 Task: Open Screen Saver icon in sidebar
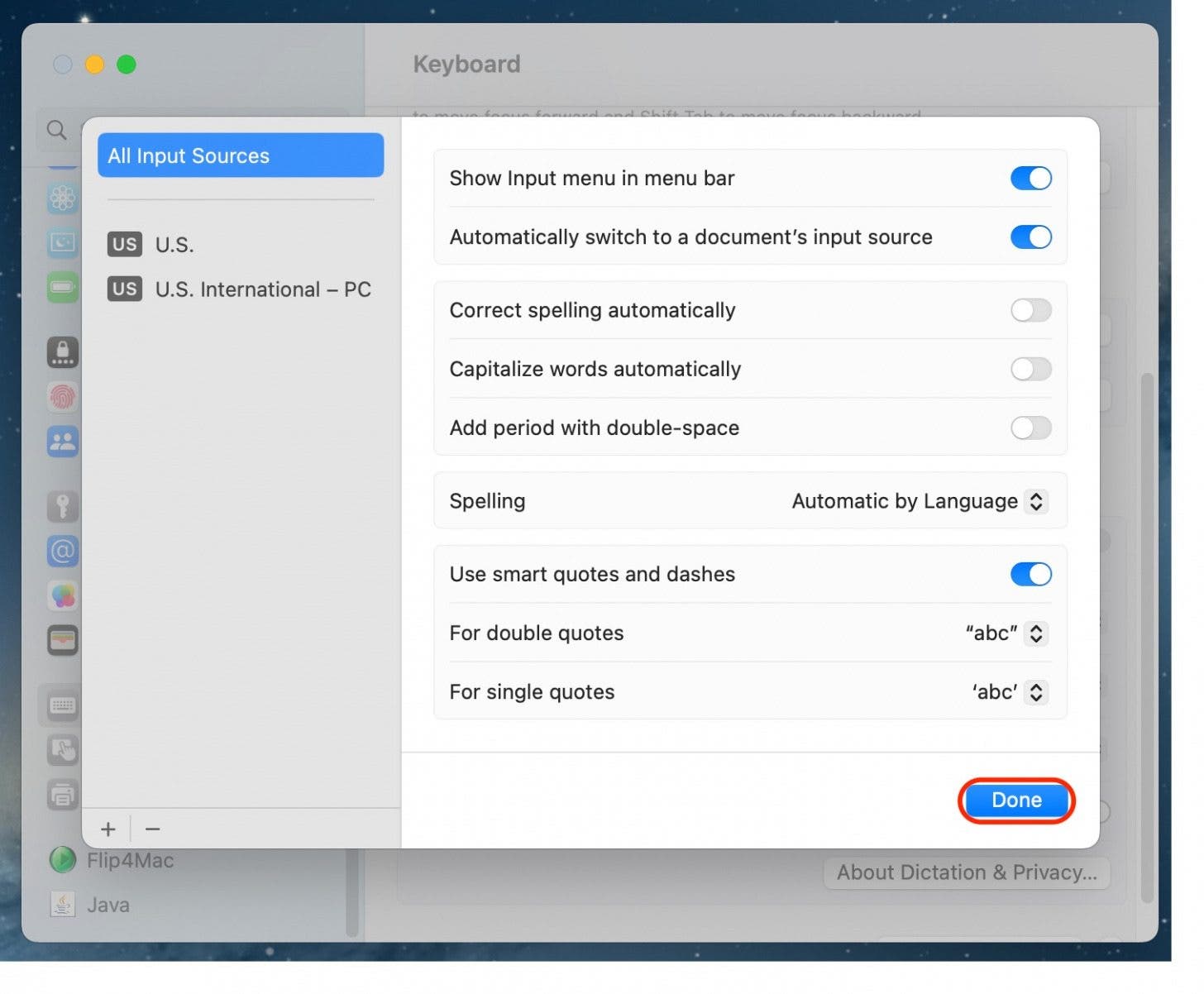63,242
